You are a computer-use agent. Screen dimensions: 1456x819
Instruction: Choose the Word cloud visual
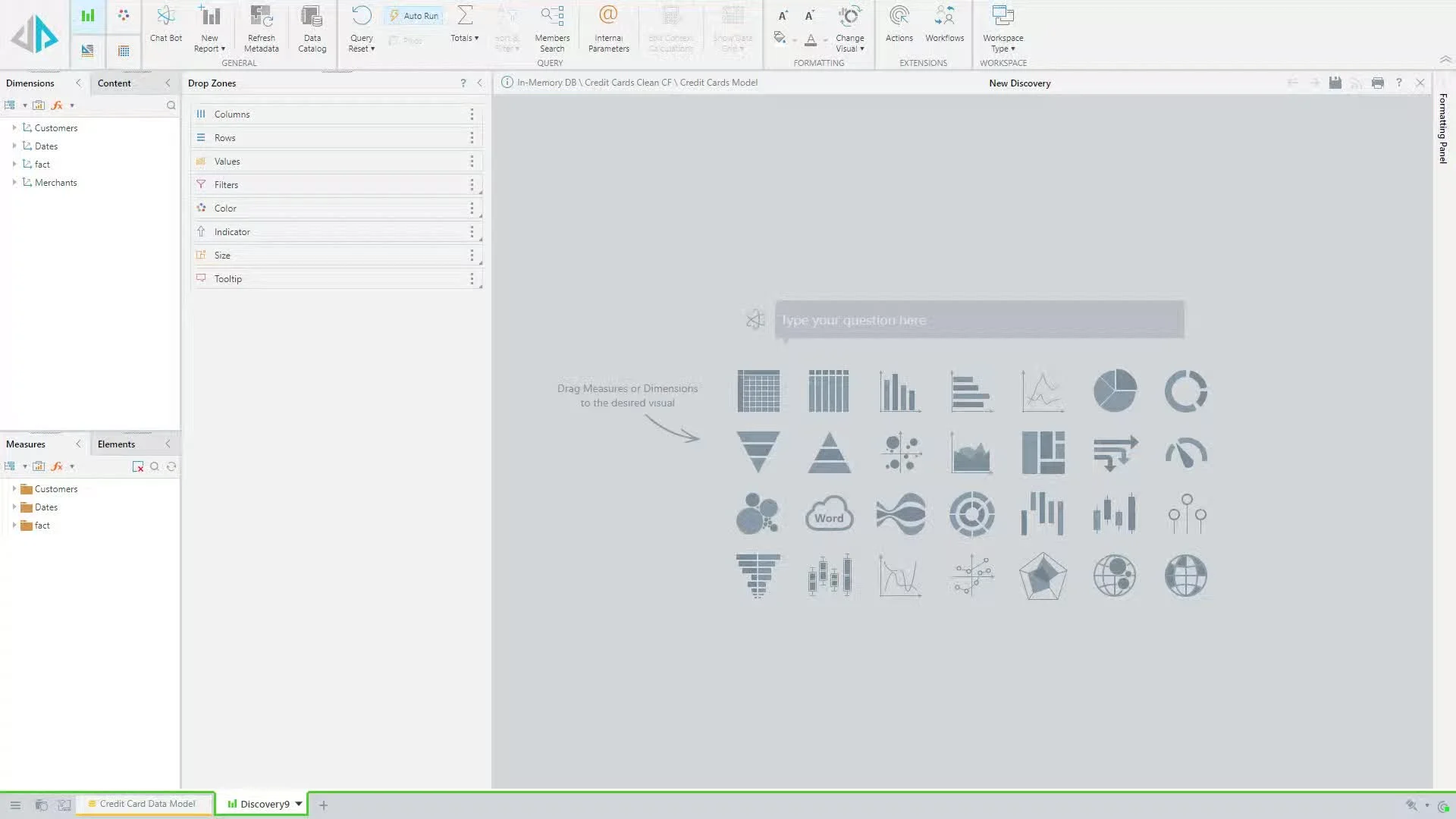point(829,515)
